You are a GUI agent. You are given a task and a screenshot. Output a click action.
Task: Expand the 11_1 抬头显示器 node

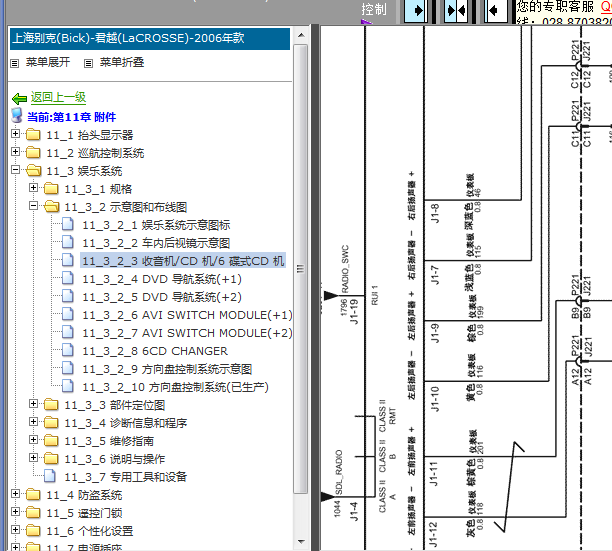(16, 133)
